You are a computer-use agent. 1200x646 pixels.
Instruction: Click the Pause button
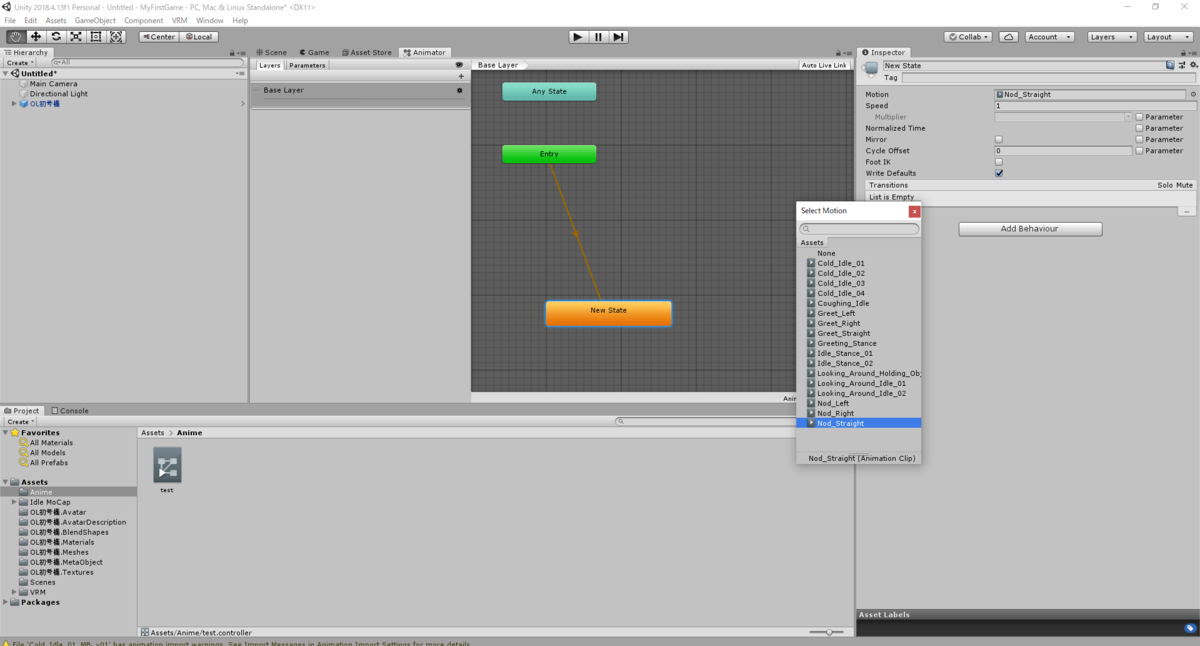[x=598, y=37]
